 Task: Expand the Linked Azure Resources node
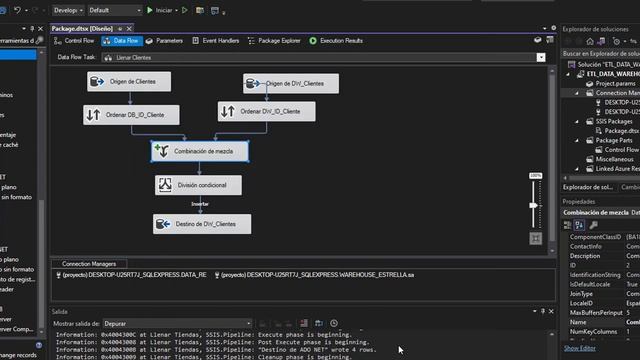pos(577,169)
